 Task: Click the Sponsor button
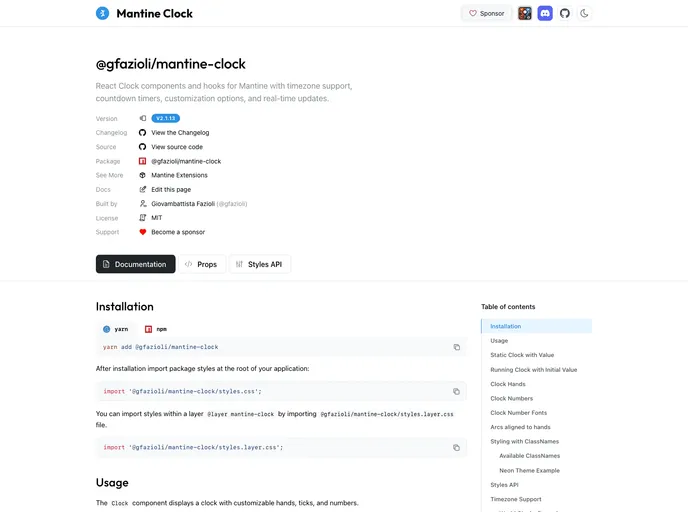tap(487, 14)
